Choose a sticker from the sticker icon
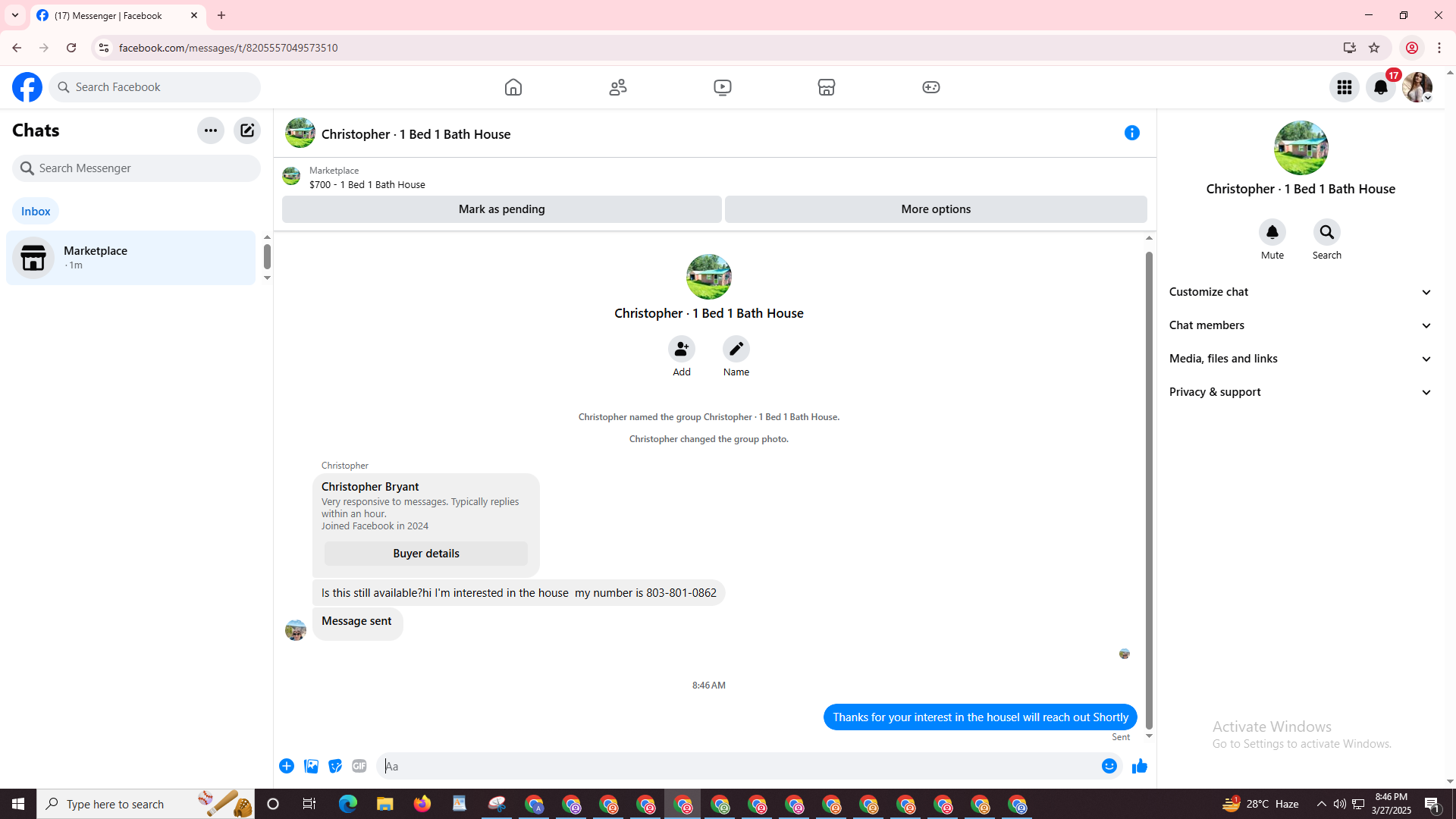 (335, 766)
